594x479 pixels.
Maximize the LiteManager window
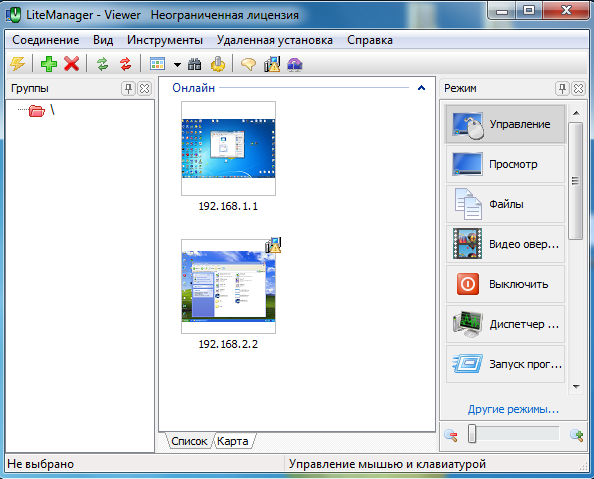[x=529, y=10]
